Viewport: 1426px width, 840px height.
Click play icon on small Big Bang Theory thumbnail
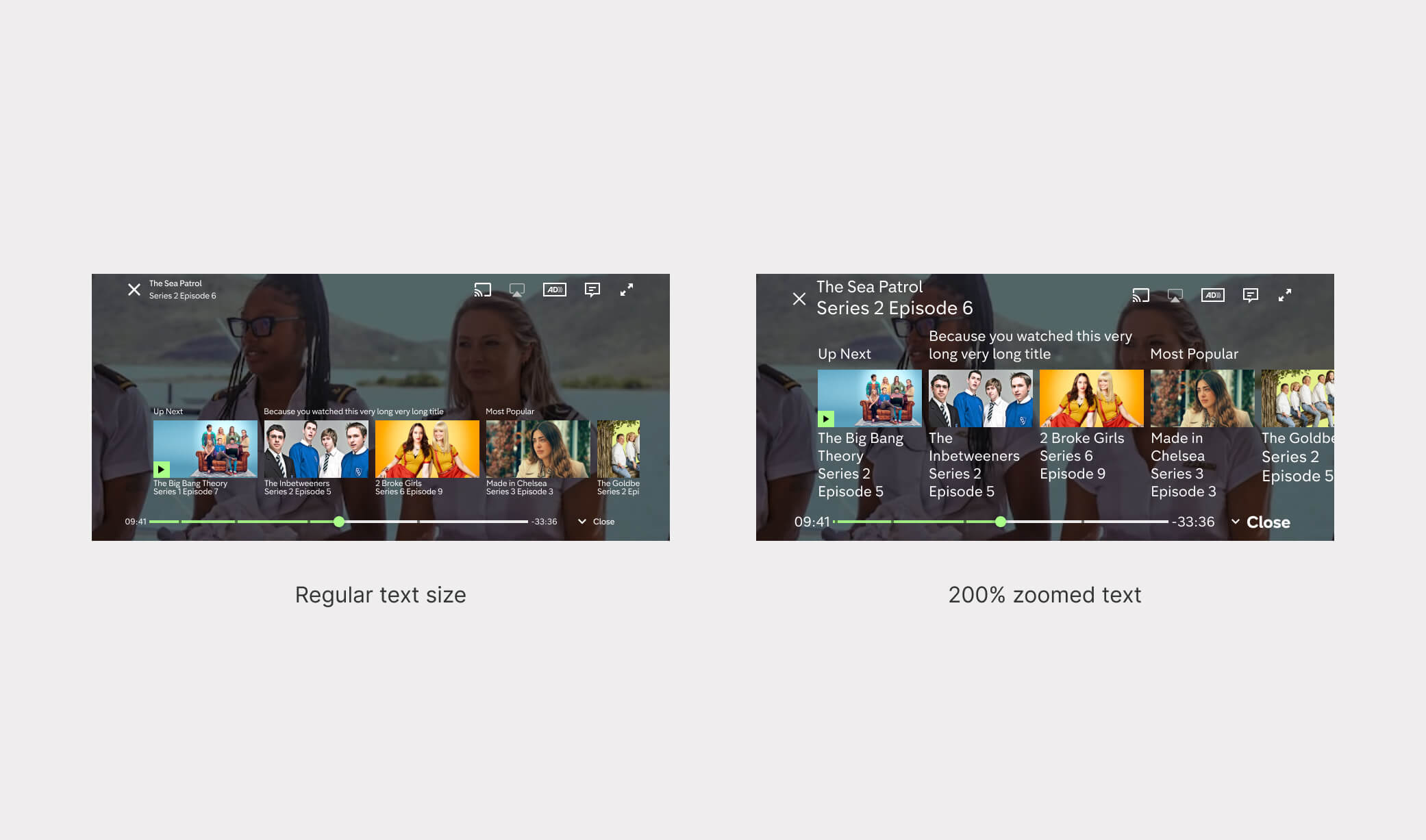[x=161, y=470]
